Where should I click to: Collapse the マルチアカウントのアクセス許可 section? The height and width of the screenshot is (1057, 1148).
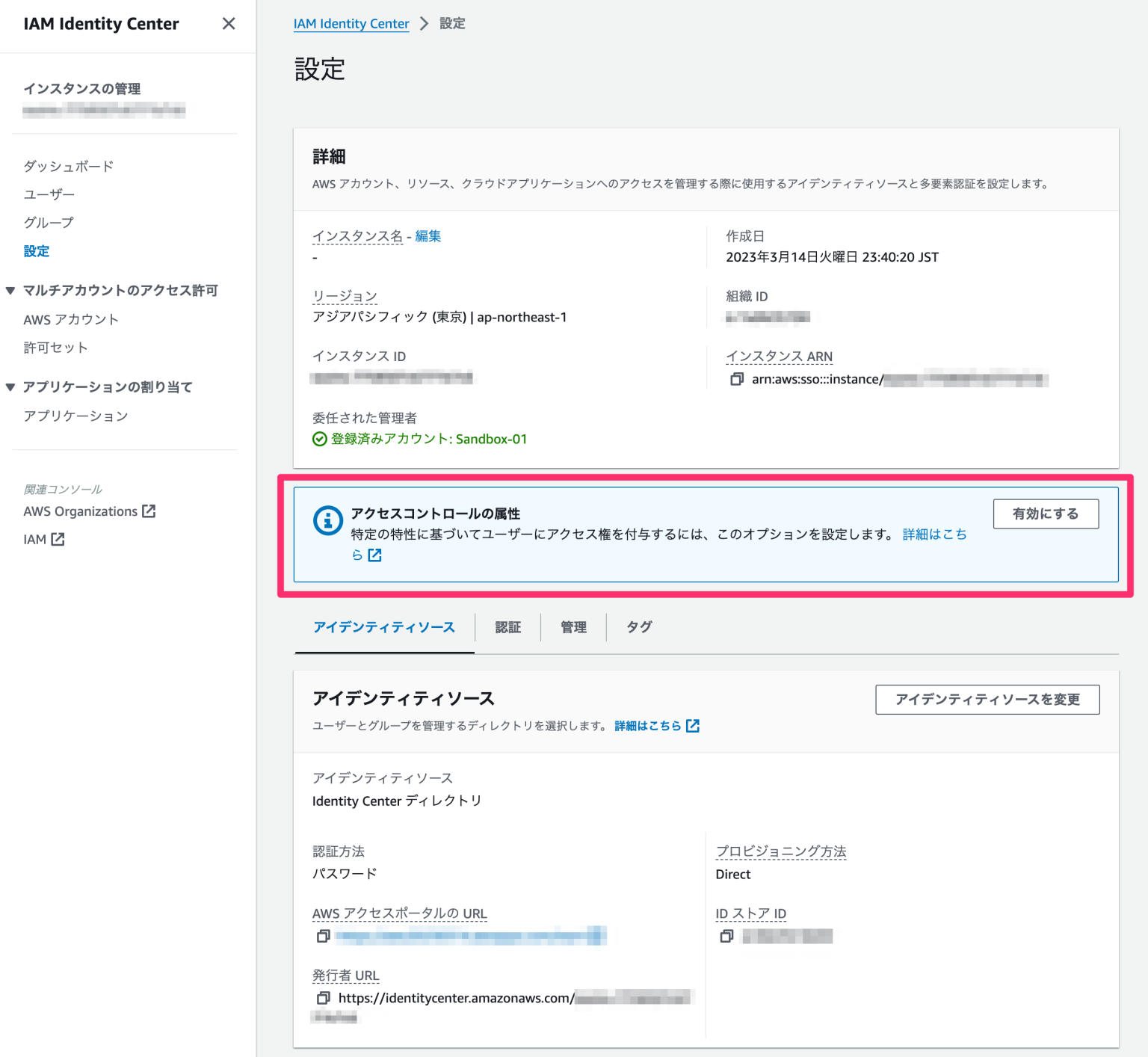tap(10, 290)
